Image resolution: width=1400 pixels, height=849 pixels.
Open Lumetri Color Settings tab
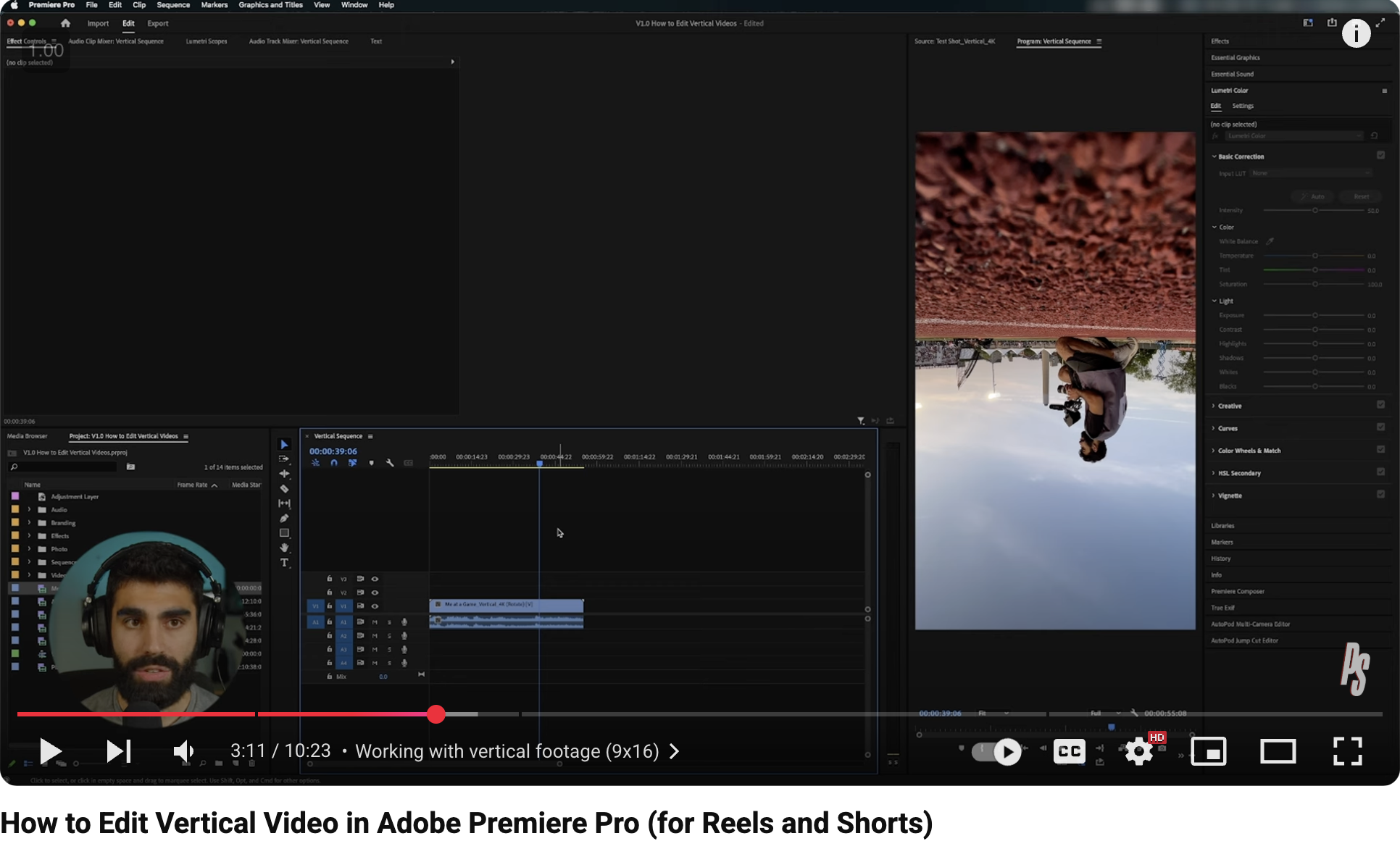coord(1243,106)
